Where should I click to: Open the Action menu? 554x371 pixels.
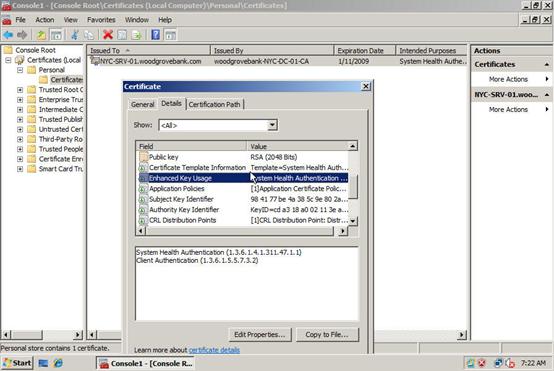pos(45,20)
